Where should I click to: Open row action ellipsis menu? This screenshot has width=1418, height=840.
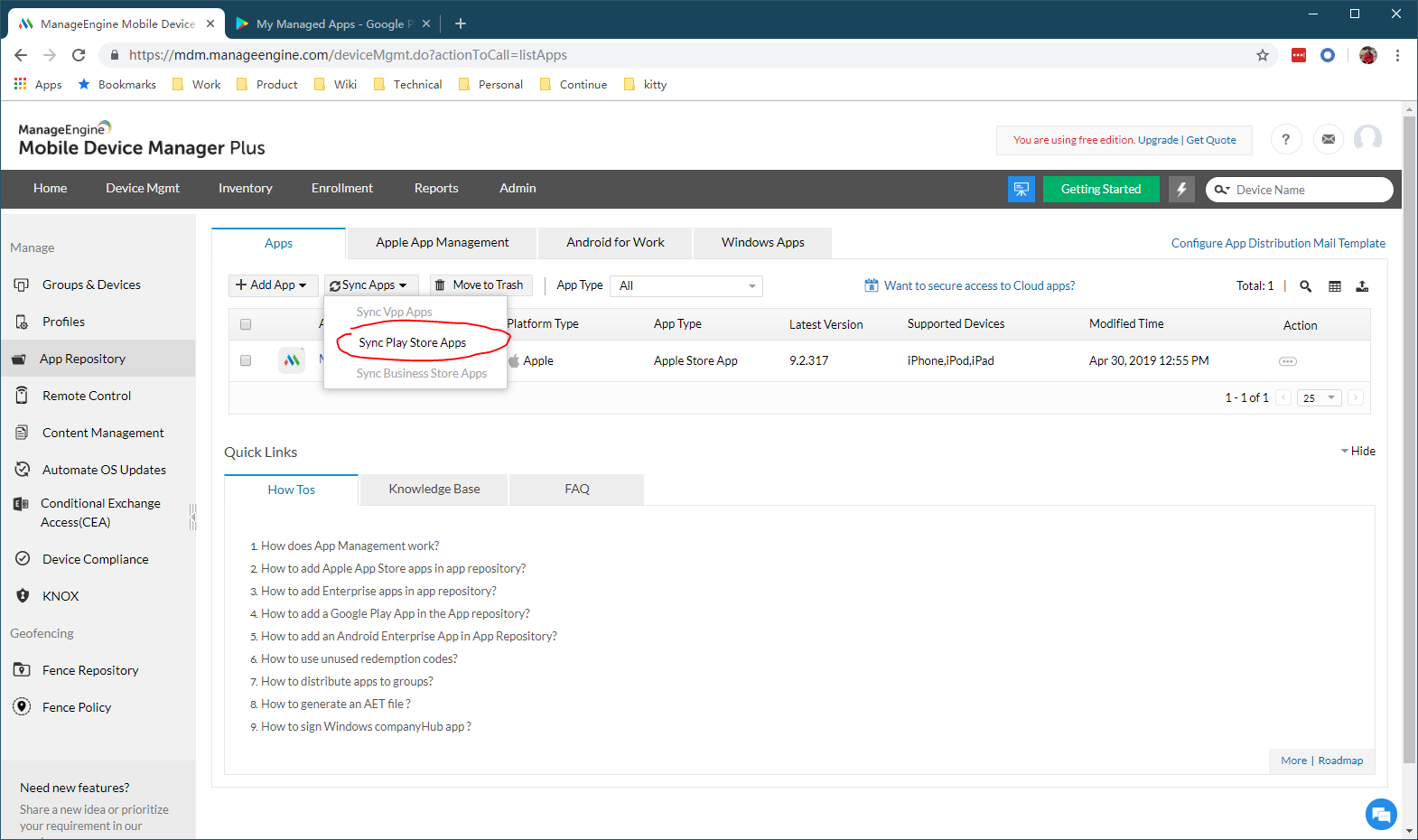coord(1288,361)
